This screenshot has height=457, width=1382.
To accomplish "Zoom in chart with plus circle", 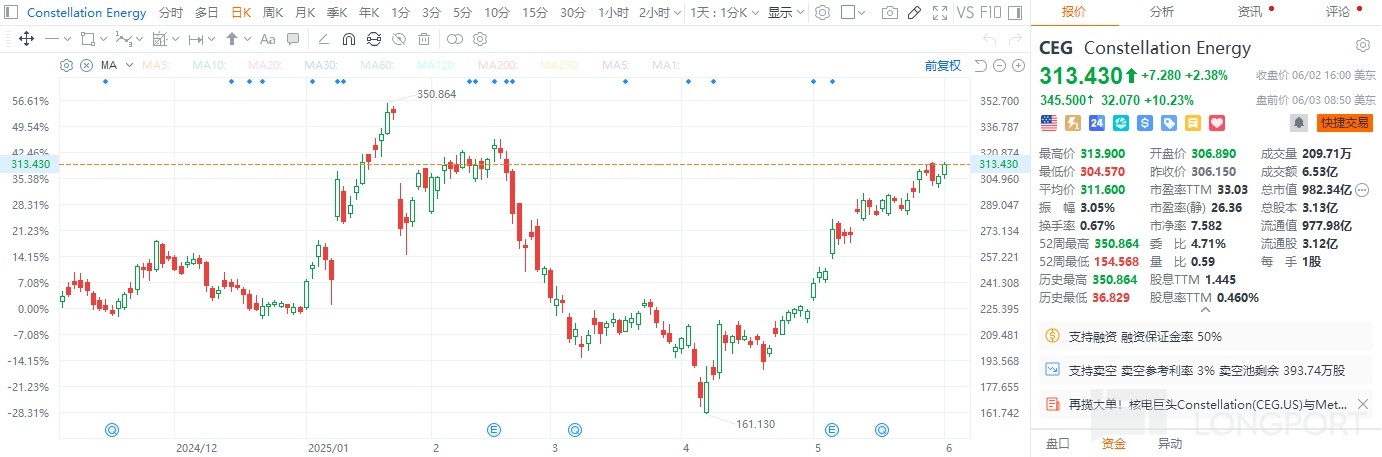I will (x=1018, y=65).
